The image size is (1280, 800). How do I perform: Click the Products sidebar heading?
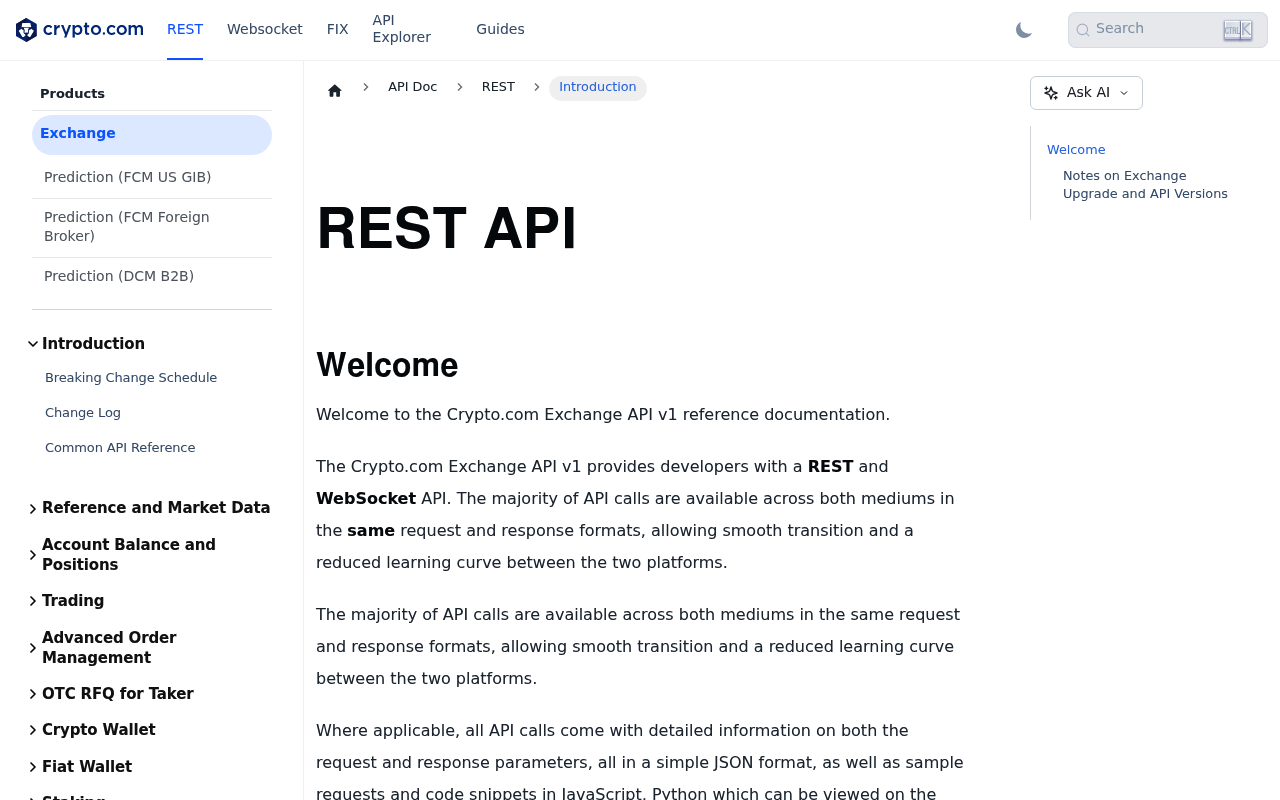pos(72,94)
